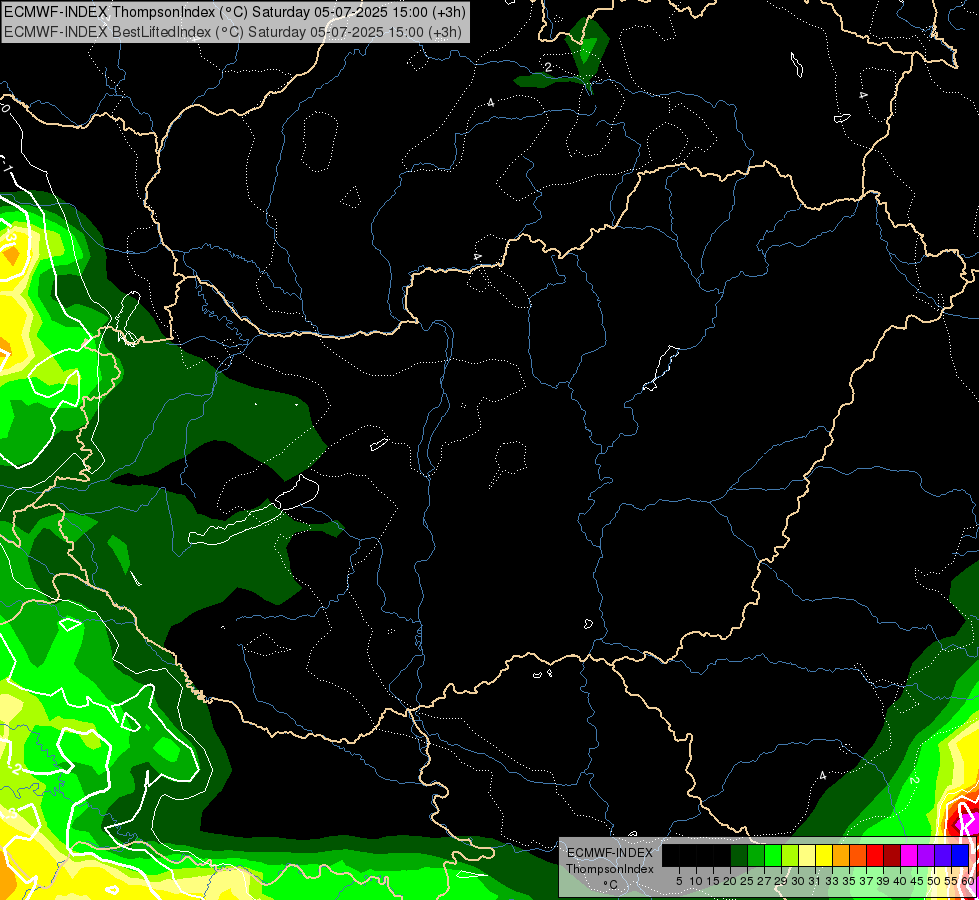
Task: Pick the bright green 27–29 legend swatch
Action: pyautogui.click(x=773, y=855)
